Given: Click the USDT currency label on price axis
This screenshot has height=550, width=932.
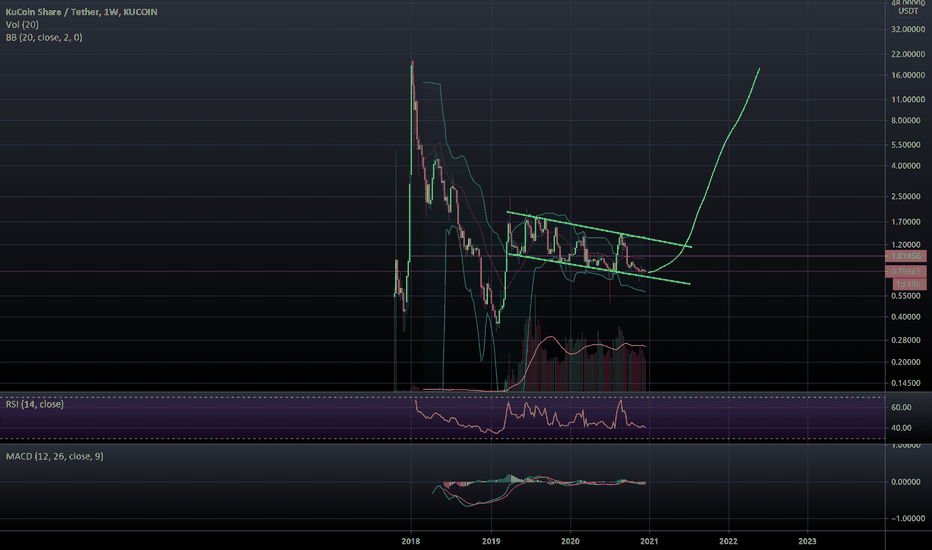Looking at the screenshot, I should pyautogui.click(x=908, y=11).
